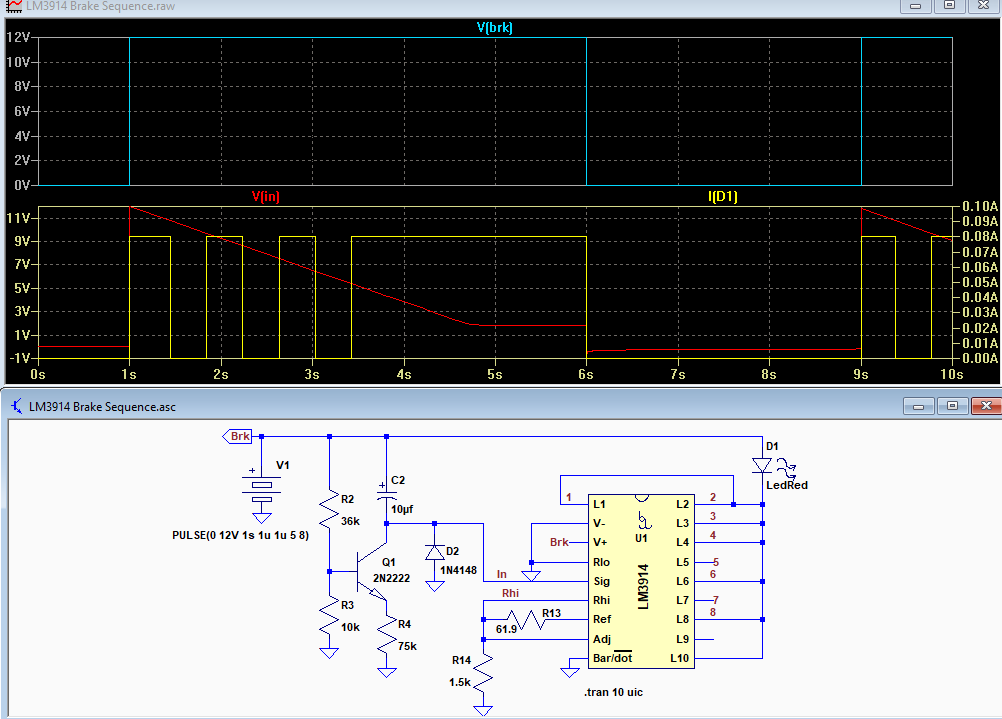Viewport: 1002px width, 719px height.
Task: Close the LM3914 Brake Sequence.asc window
Action: 986,406
